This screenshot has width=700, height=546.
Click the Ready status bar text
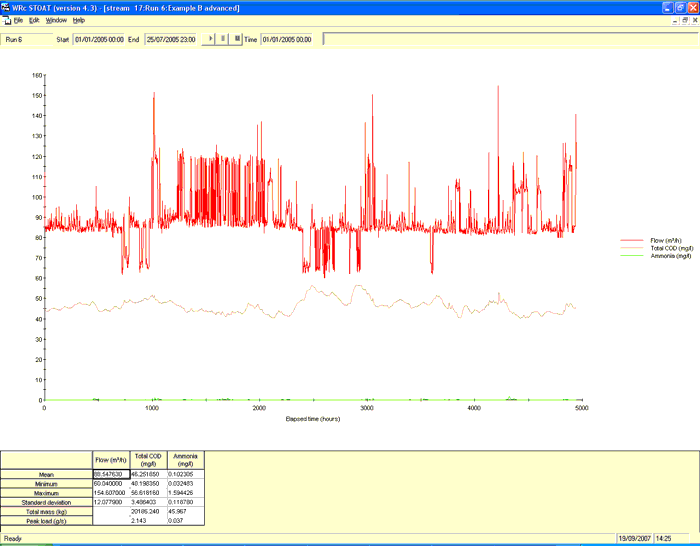point(13,538)
